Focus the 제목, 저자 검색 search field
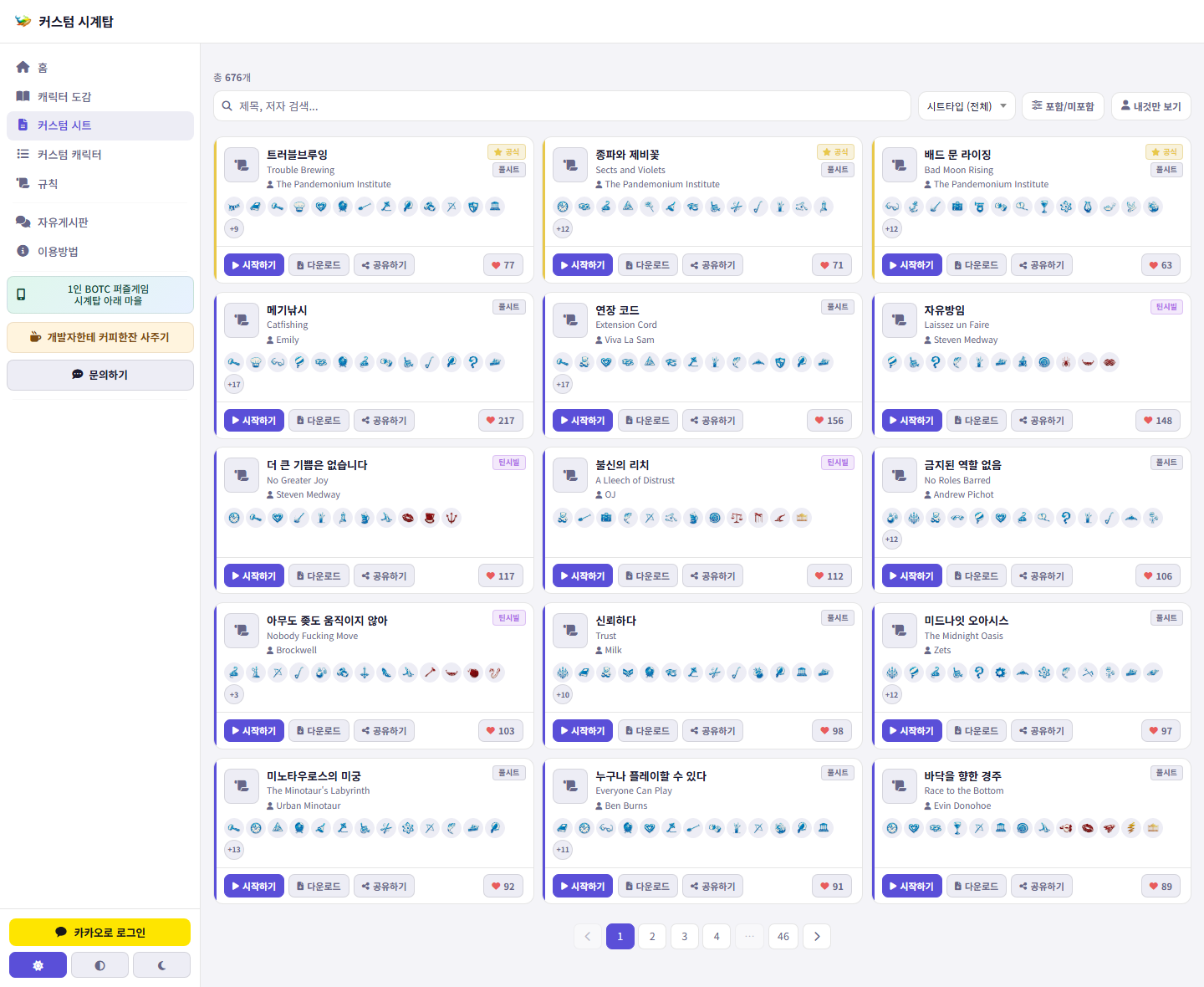Image resolution: width=1204 pixels, height=987 pixels. [x=562, y=106]
